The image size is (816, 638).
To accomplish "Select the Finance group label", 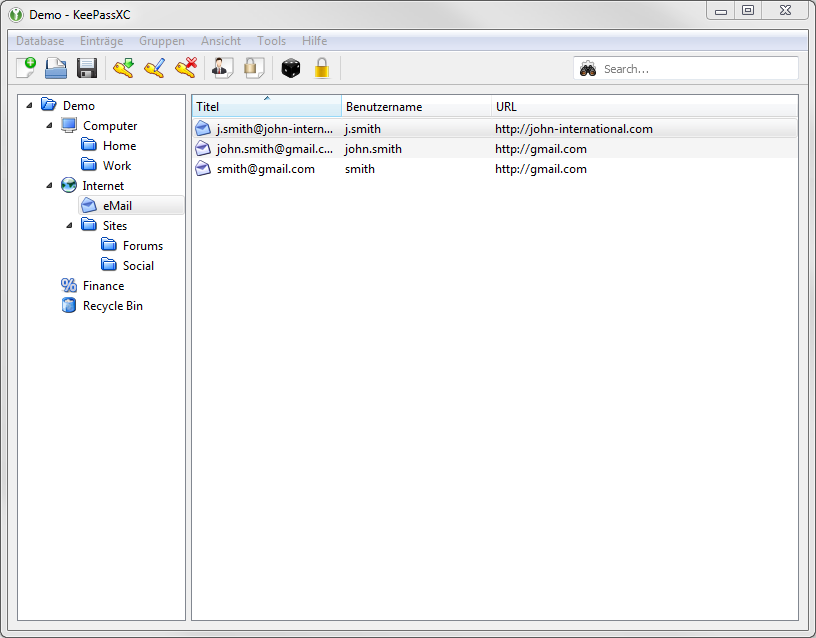I will [104, 286].
